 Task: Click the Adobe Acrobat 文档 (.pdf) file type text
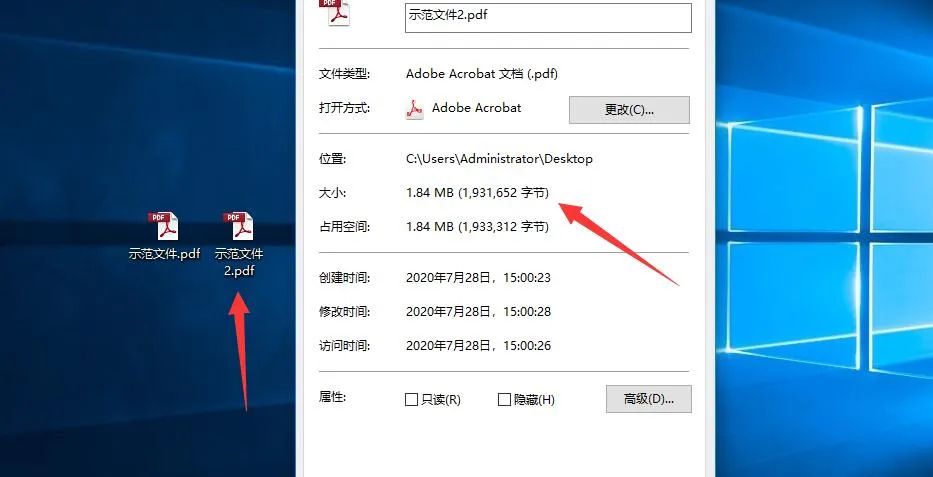coord(482,74)
